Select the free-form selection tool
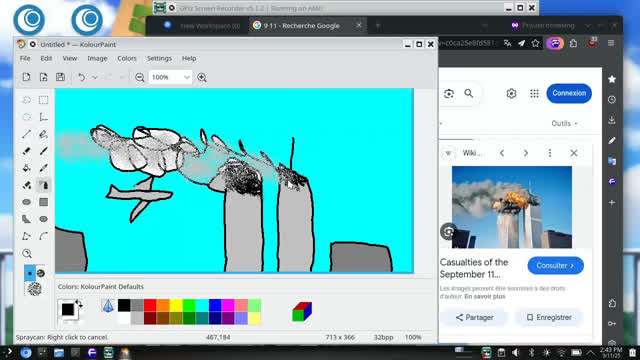Viewport: 640px width, 360px height. [27, 100]
